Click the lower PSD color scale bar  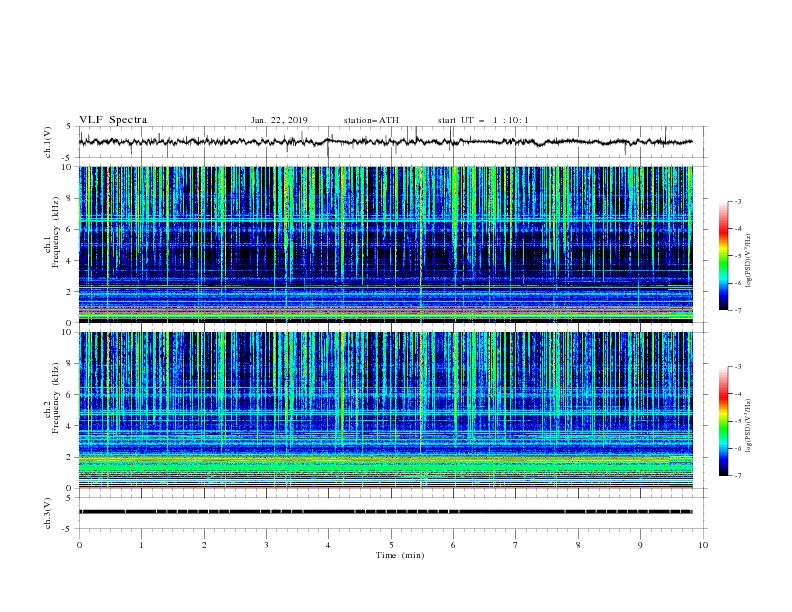(723, 421)
